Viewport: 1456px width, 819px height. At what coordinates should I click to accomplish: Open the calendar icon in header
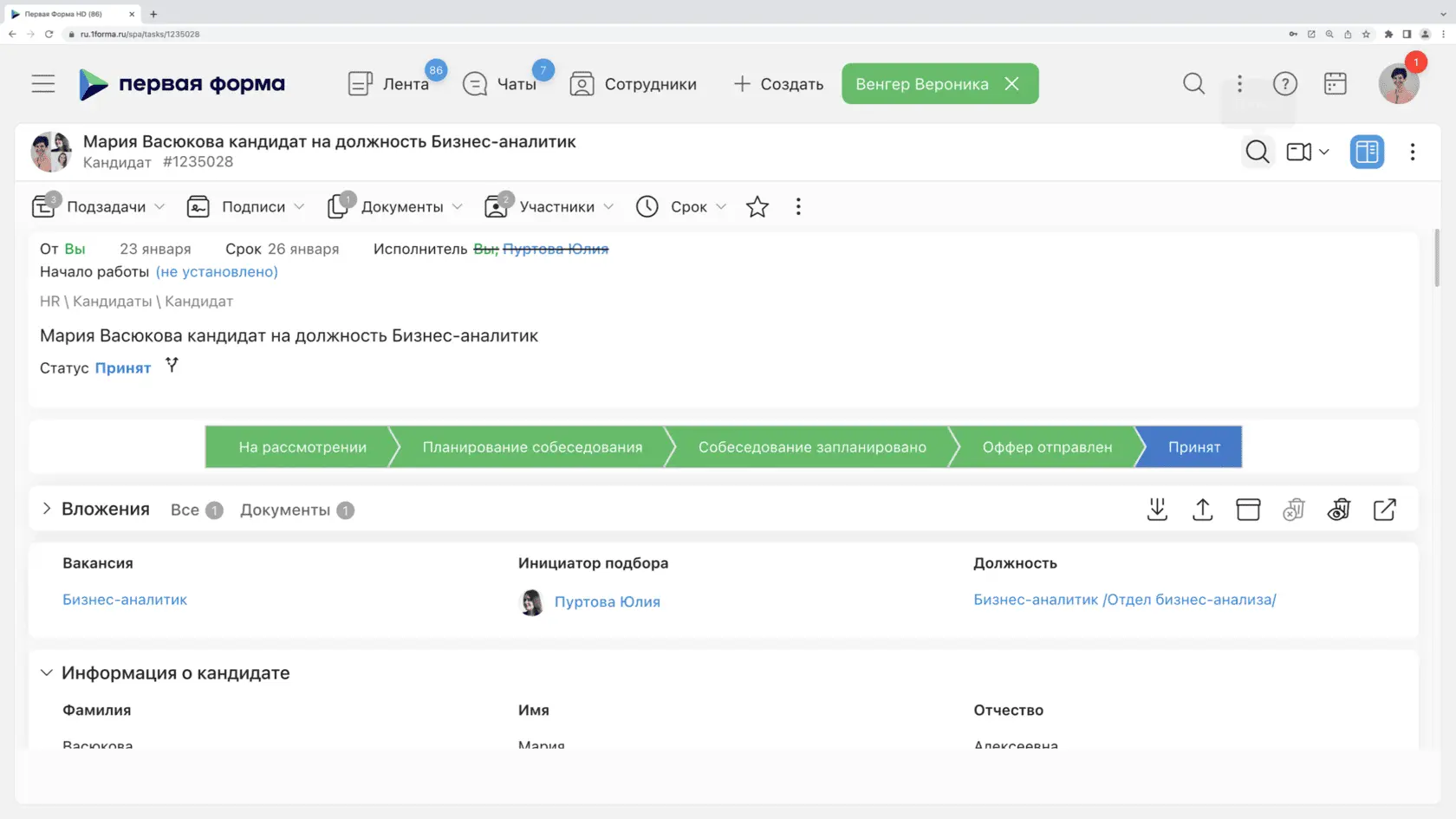[x=1335, y=83]
